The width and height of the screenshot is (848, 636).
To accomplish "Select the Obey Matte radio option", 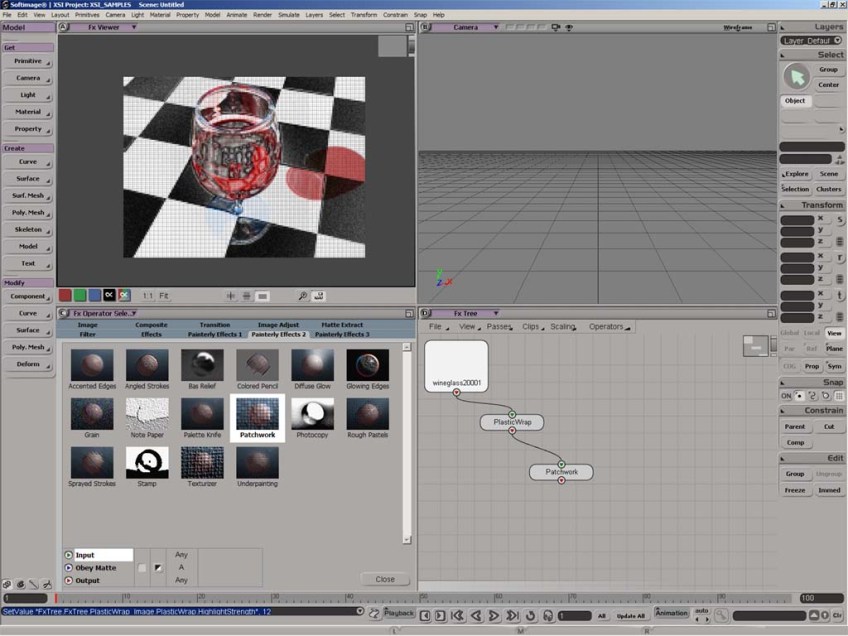I will pos(69,567).
